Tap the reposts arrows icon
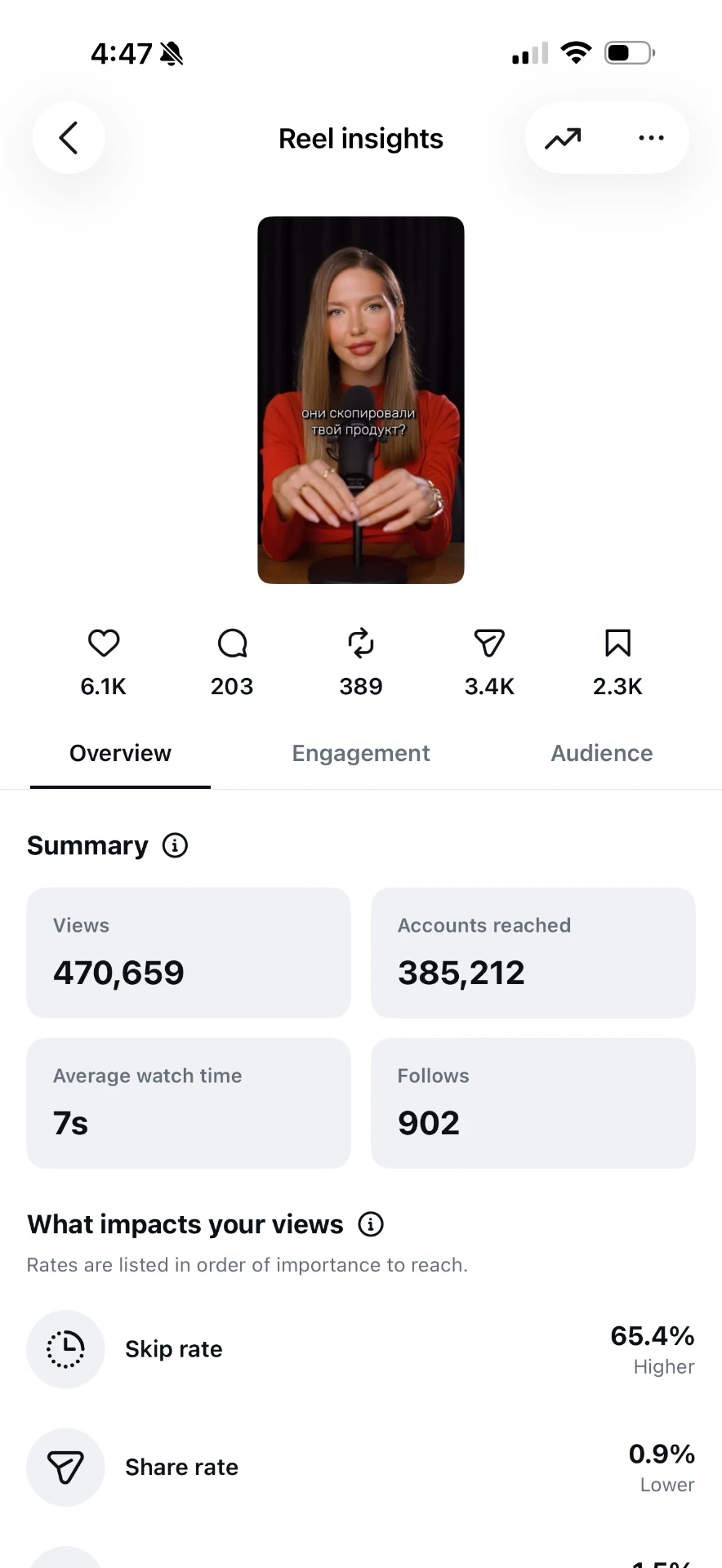The width and height of the screenshot is (722, 1568). tap(361, 644)
